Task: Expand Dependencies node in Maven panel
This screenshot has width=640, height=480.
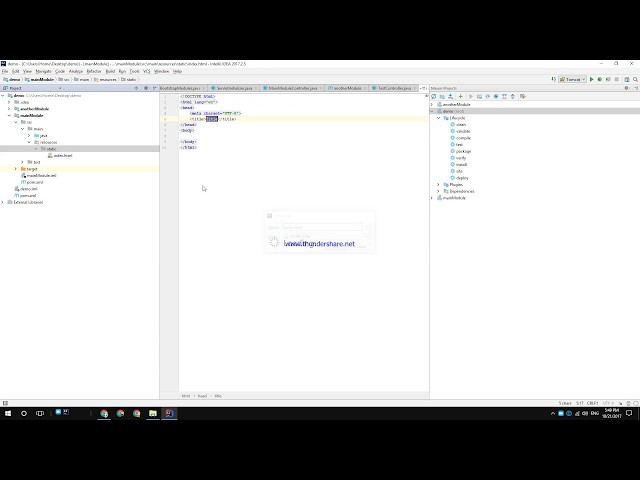Action: tap(439, 191)
